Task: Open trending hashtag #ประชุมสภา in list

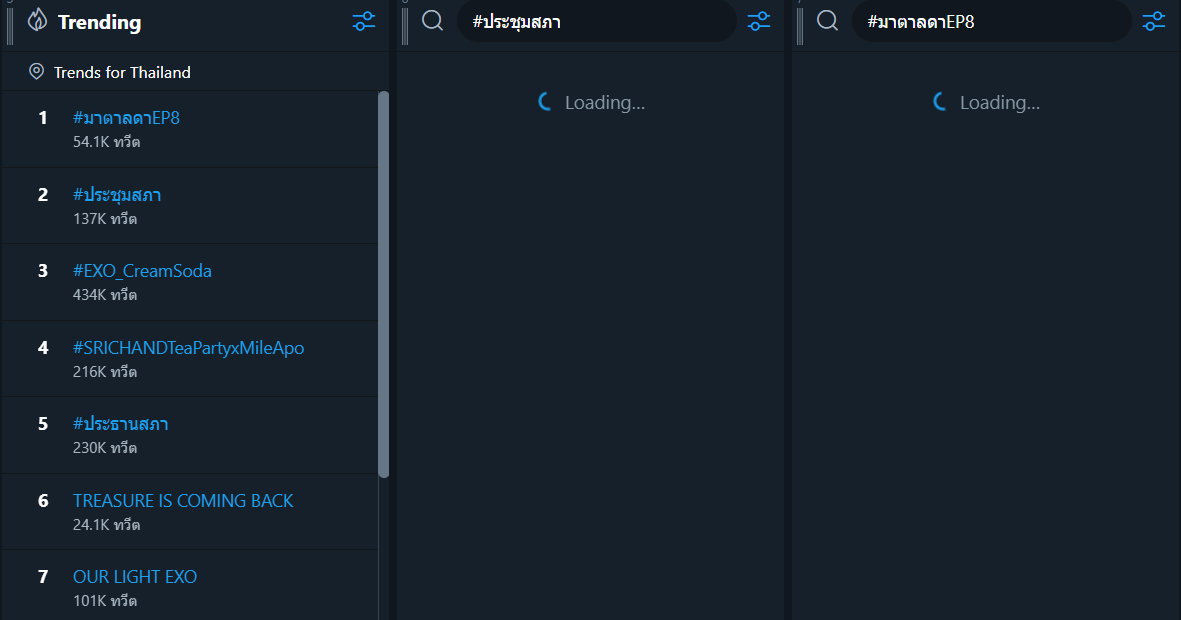Action: pos(117,194)
